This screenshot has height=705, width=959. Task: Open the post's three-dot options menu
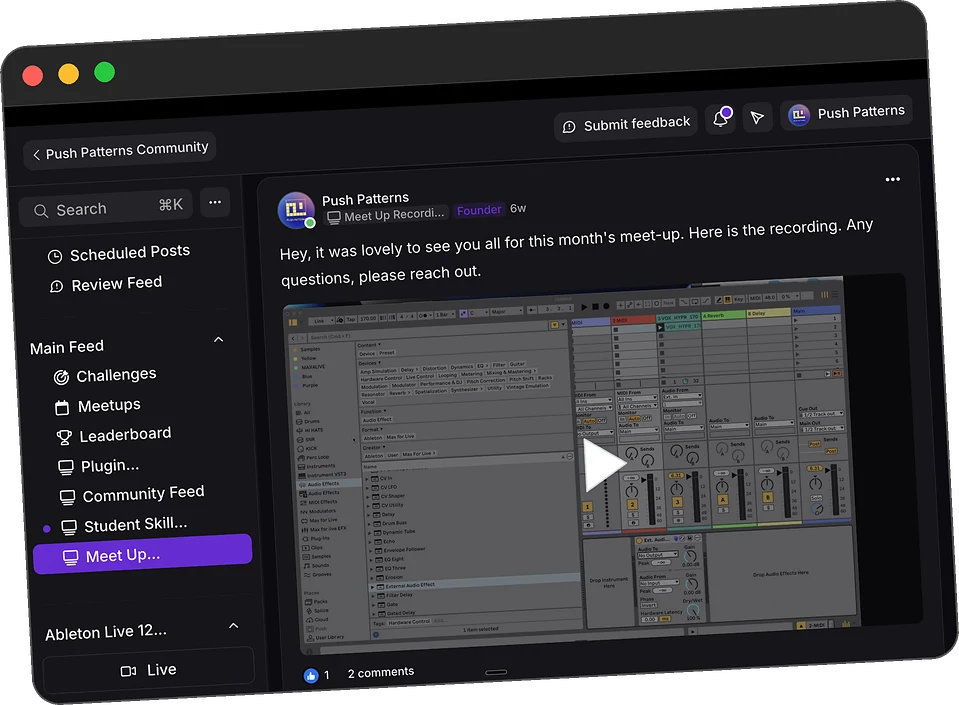point(892,179)
